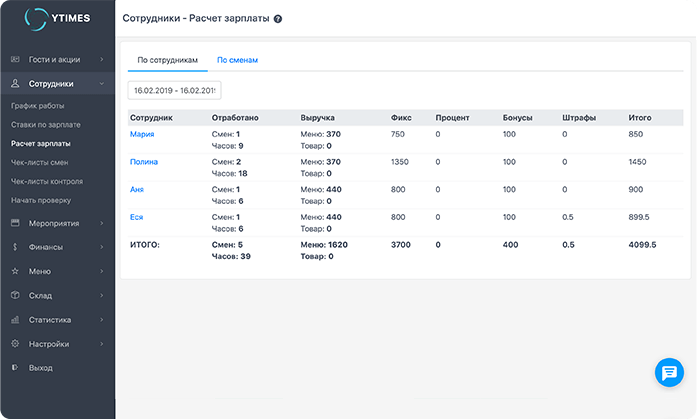Image resolution: width=697 pixels, height=419 pixels.
Task: Click the date range input field
Action: [x=174, y=91]
